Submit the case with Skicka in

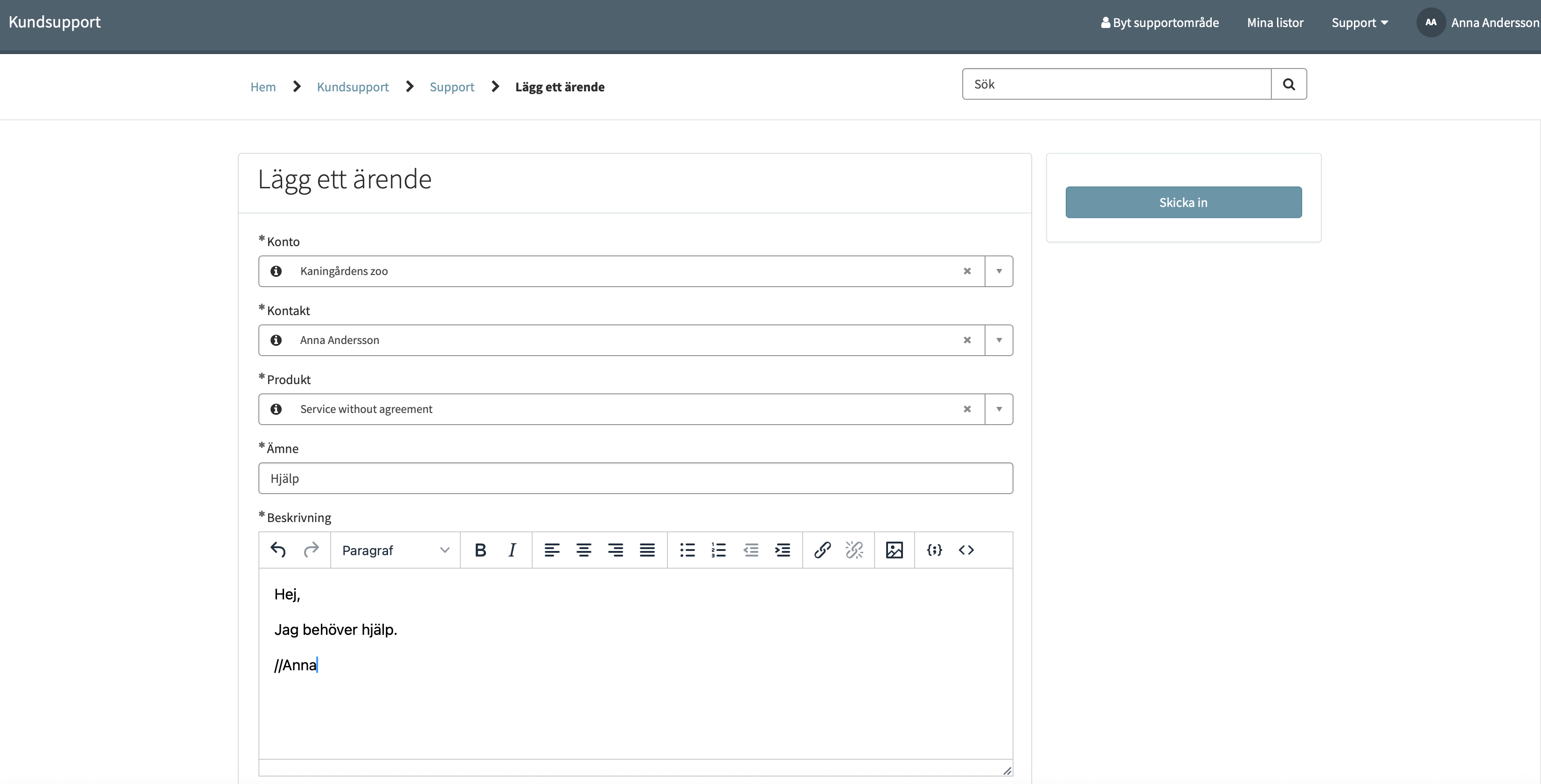pyautogui.click(x=1183, y=202)
